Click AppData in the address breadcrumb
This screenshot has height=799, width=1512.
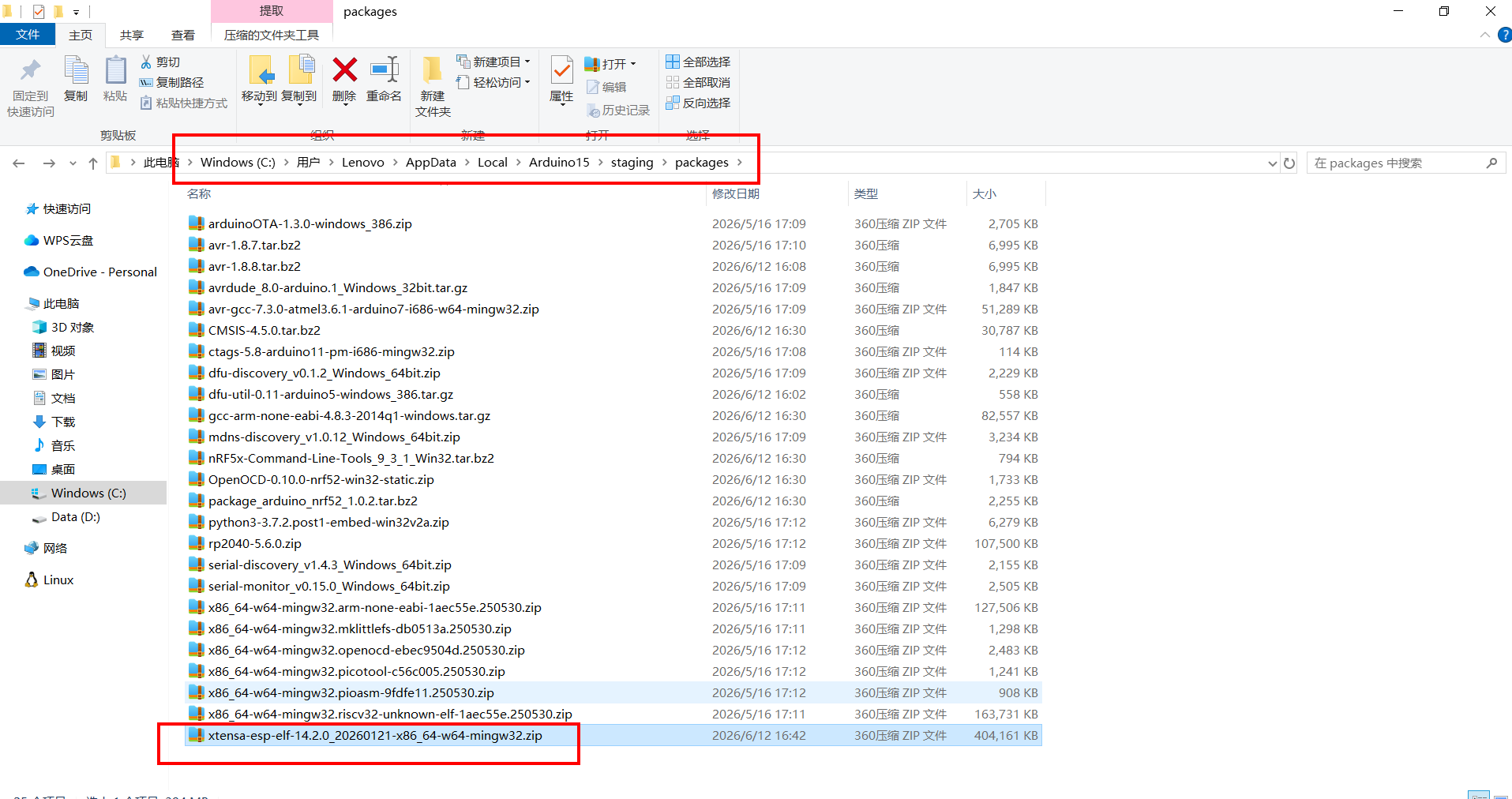click(x=431, y=162)
